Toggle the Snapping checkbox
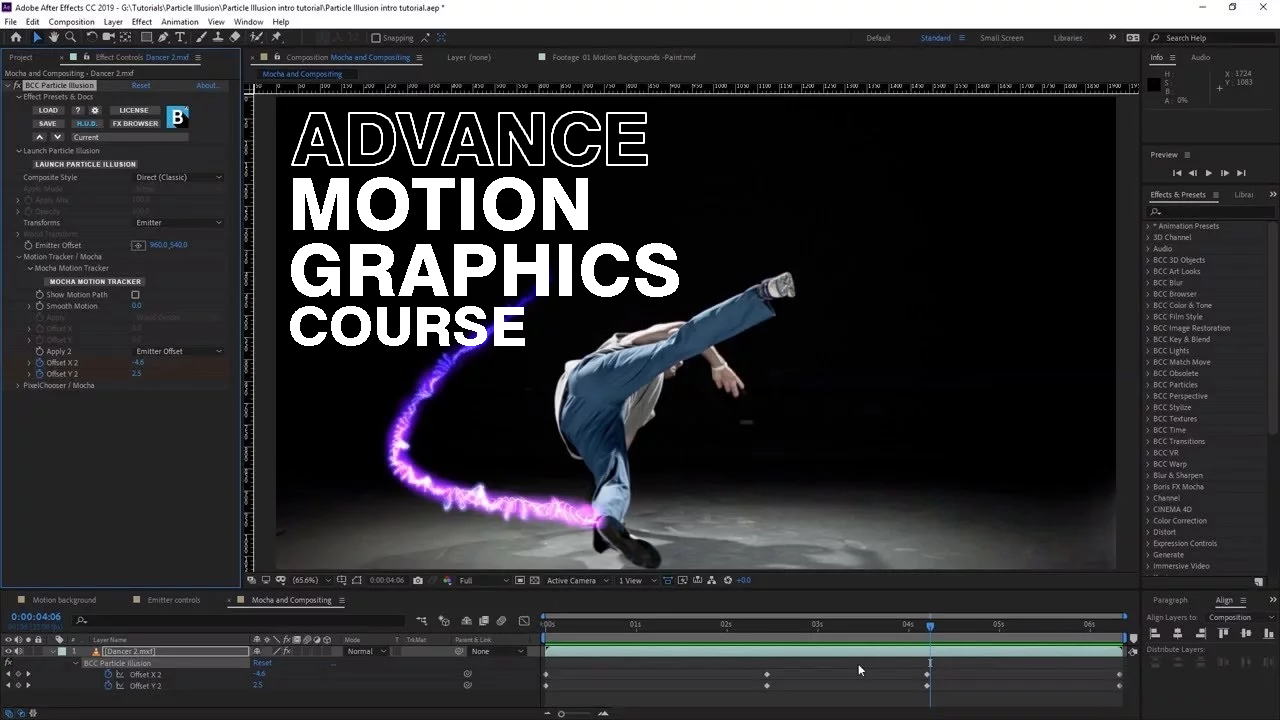This screenshot has height=720, width=1280. click(376, 38)
